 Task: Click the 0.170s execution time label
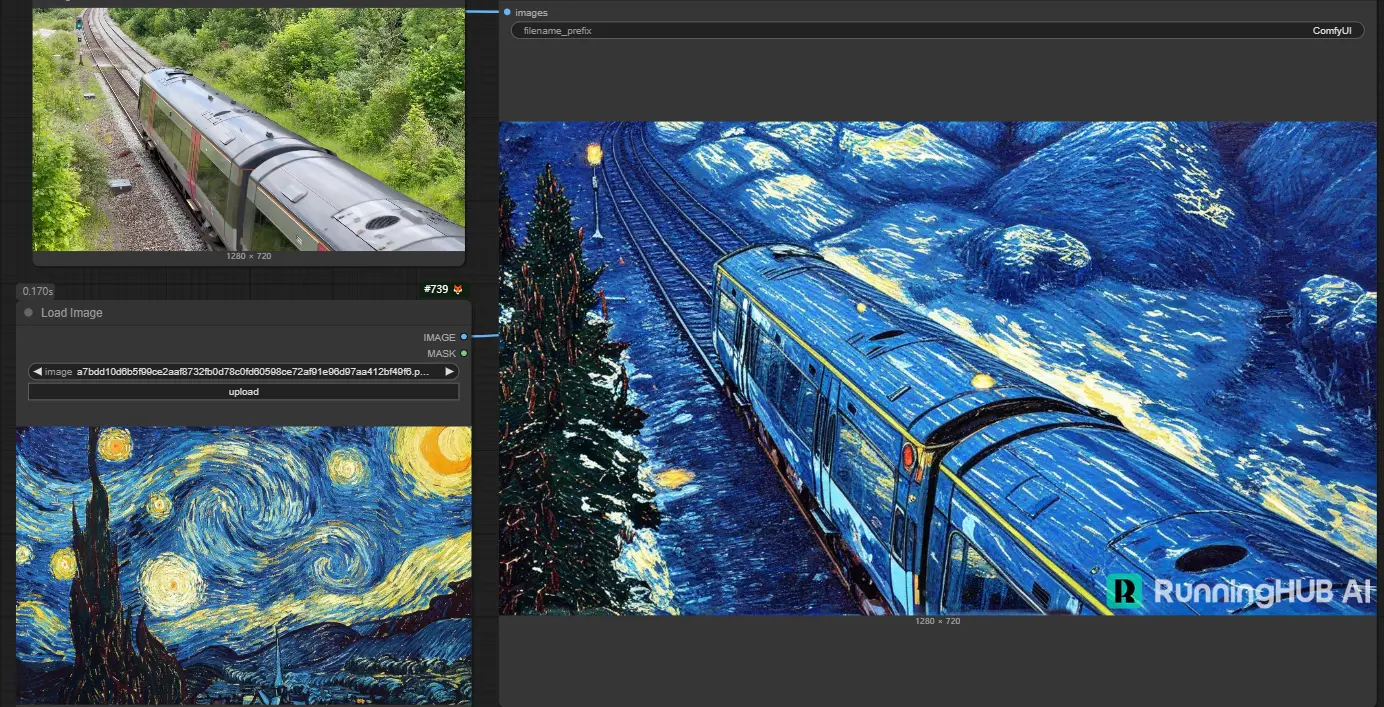(38, 291)
